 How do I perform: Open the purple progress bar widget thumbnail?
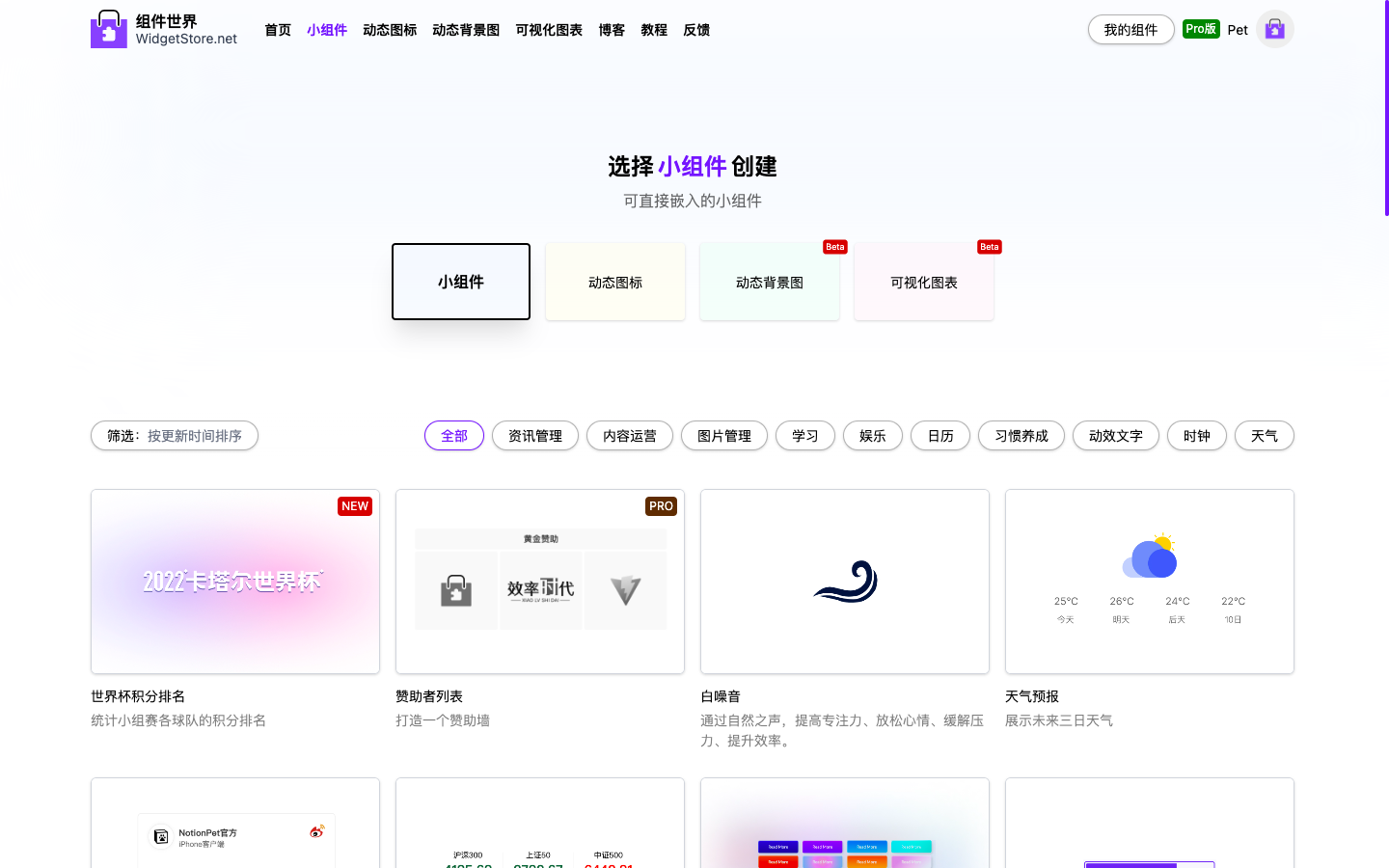coord(1150,823)
